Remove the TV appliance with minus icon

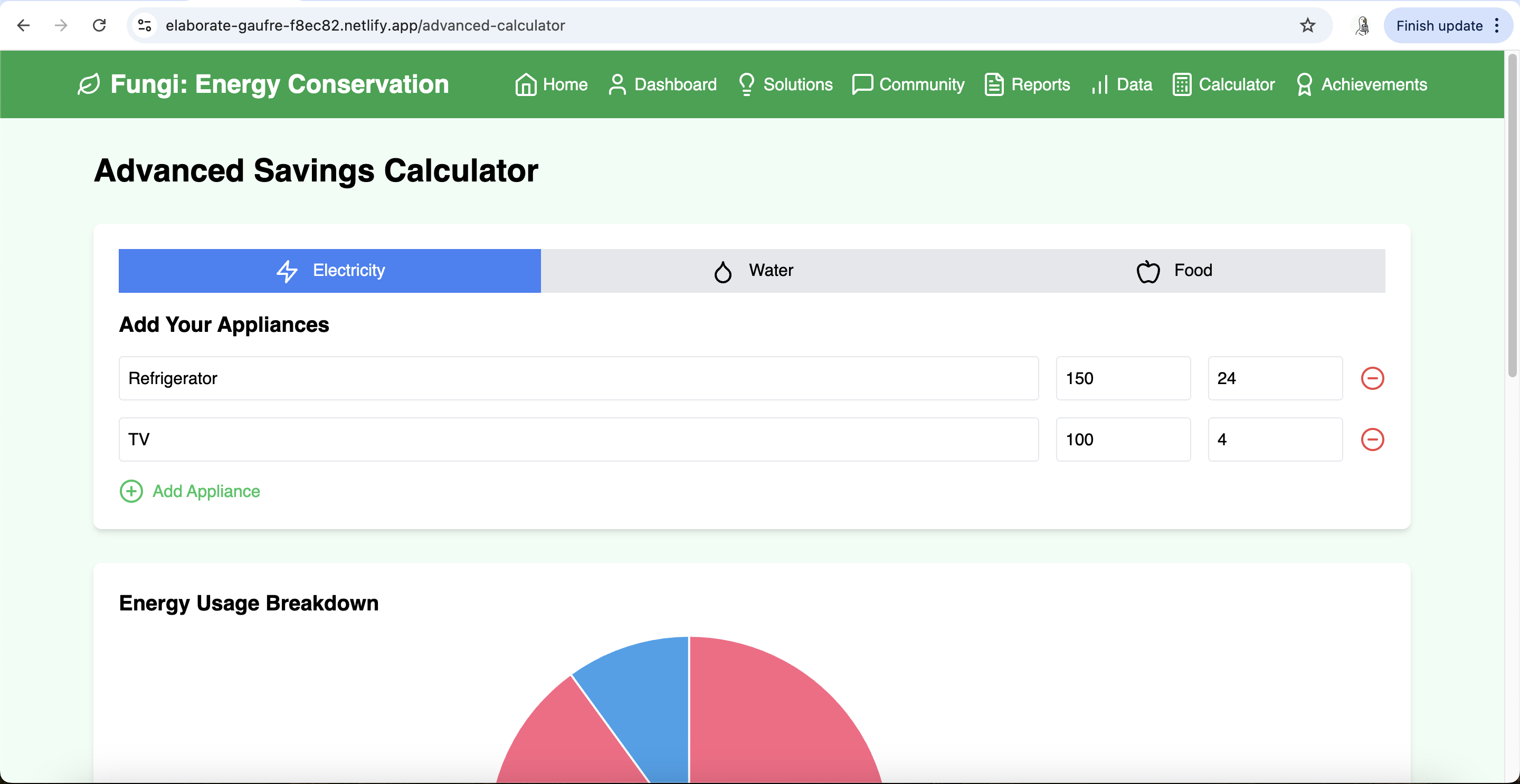[1372, 439]
